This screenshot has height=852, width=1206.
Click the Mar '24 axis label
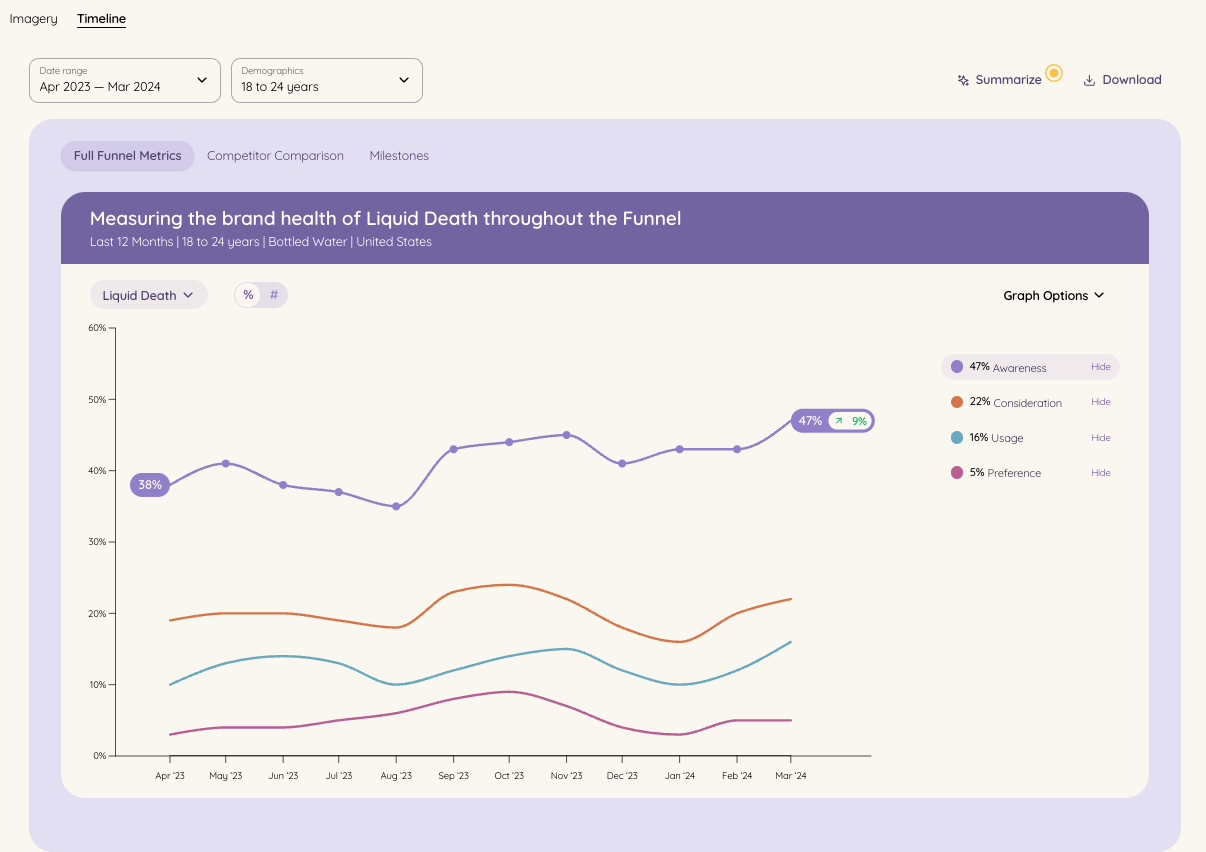point(791,776)
